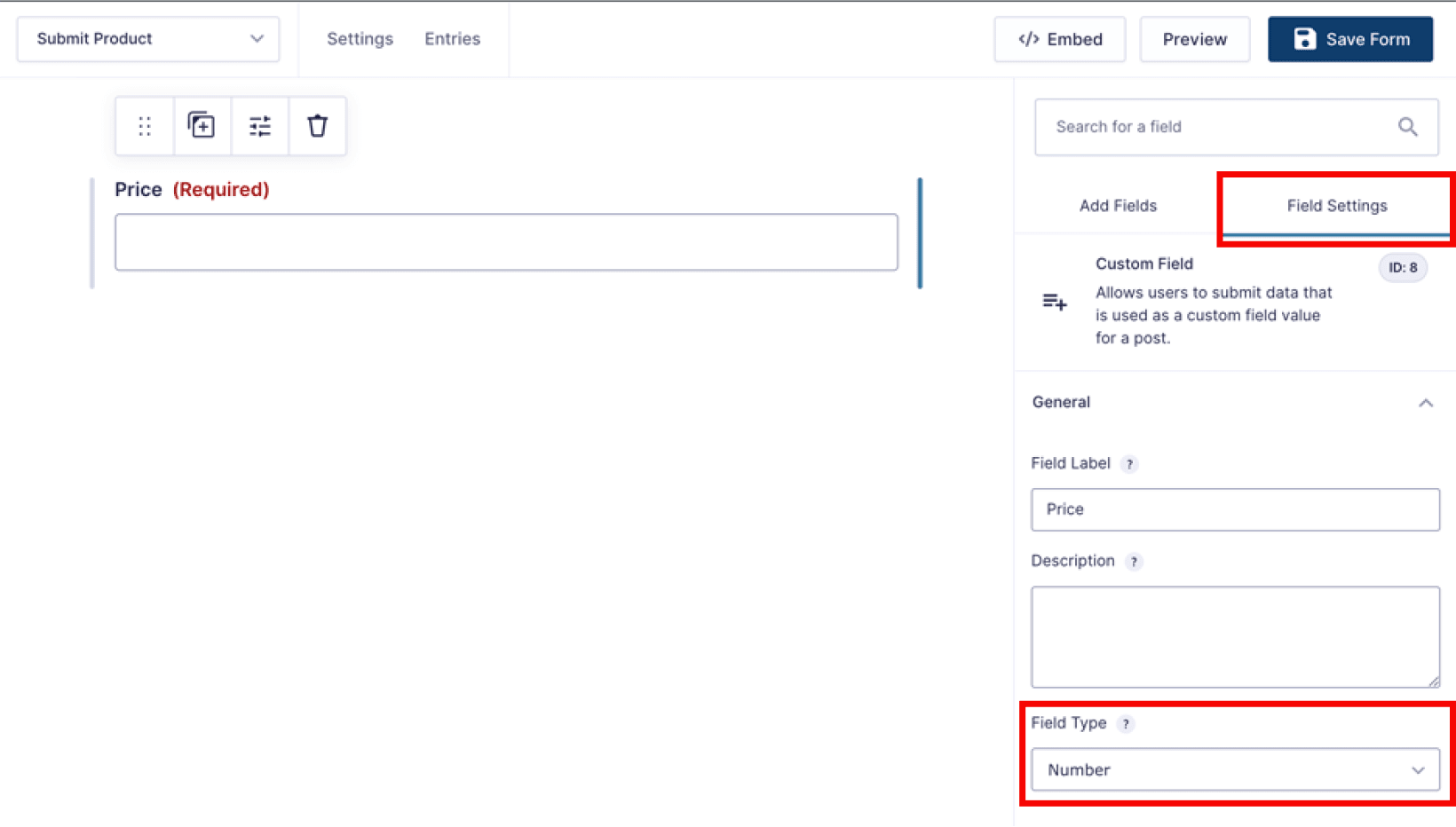Open the Entries page
The height and width of the screenshot is (827, 1456).
pyautogui.click(x=452, y=39)
